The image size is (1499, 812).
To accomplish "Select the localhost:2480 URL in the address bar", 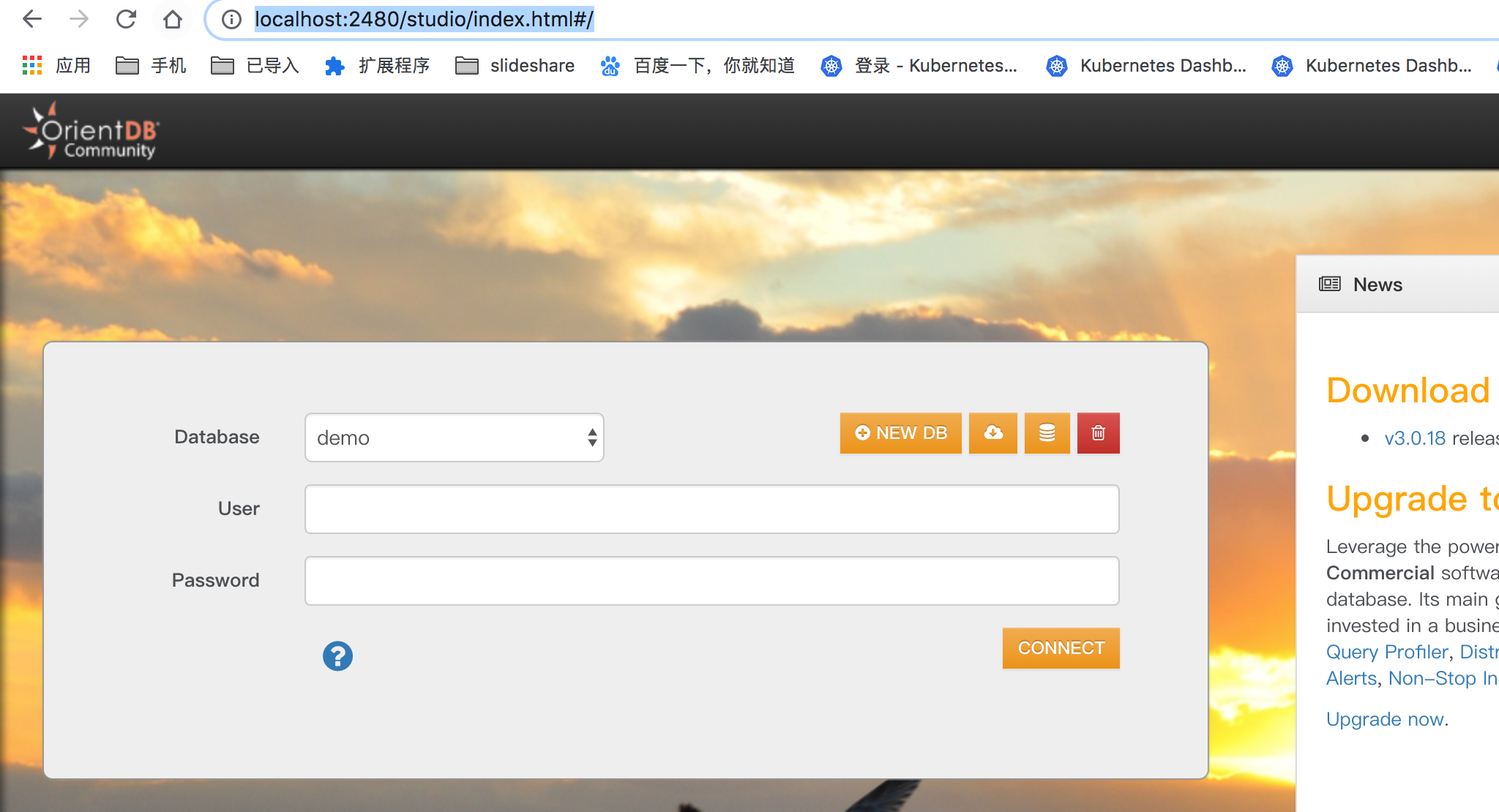I will tap(424, 19).
